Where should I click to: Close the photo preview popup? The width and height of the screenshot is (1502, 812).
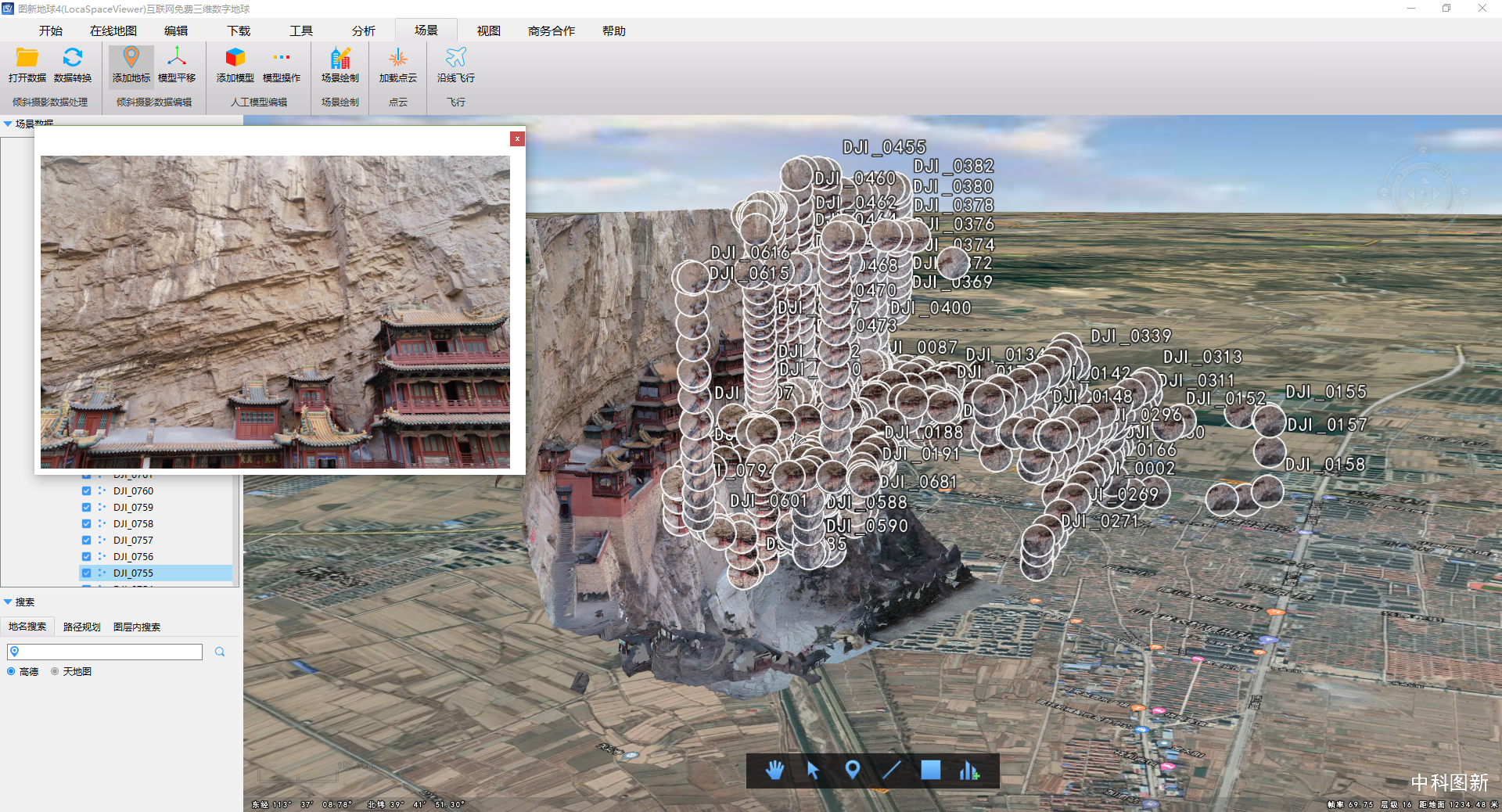click(517, 138)
